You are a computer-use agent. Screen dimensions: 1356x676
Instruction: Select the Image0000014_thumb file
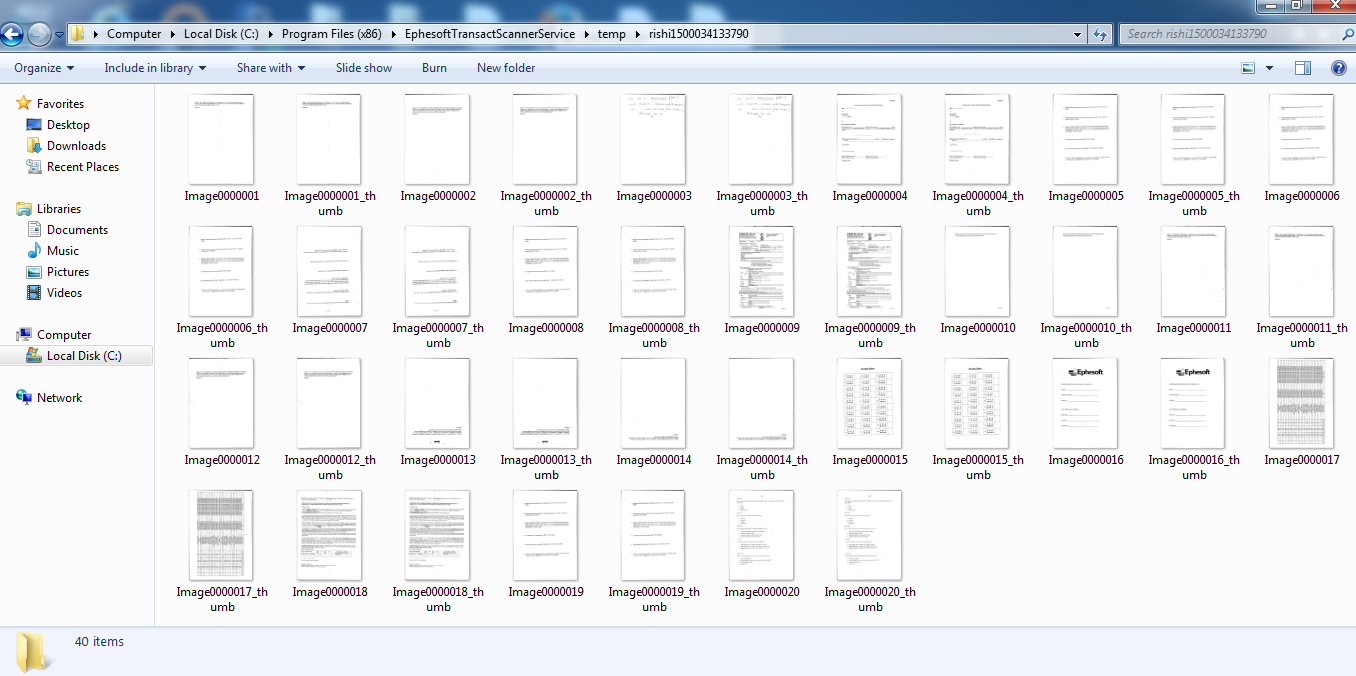click(x=762, y=418)
